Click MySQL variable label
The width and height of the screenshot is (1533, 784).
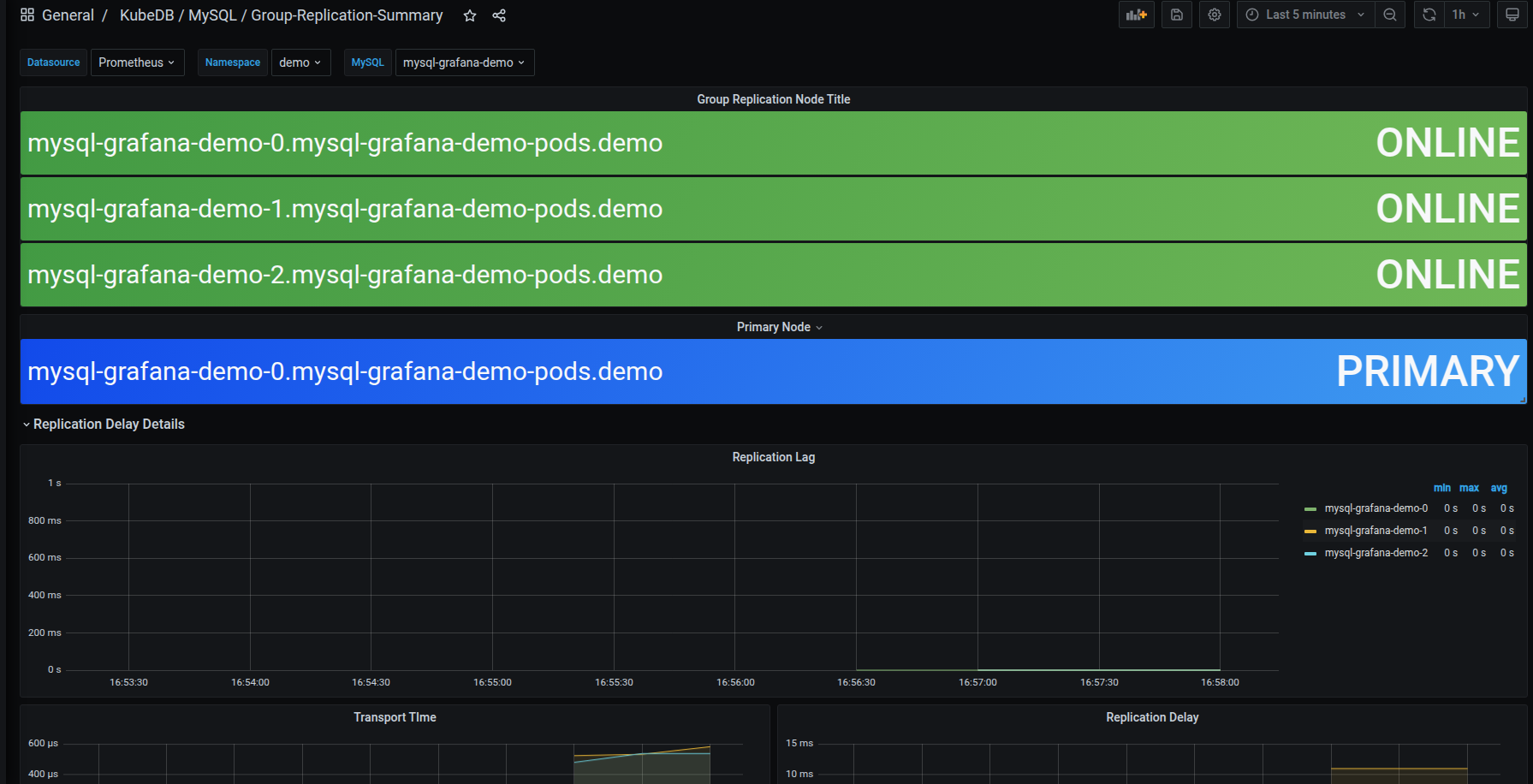[368, 62]
